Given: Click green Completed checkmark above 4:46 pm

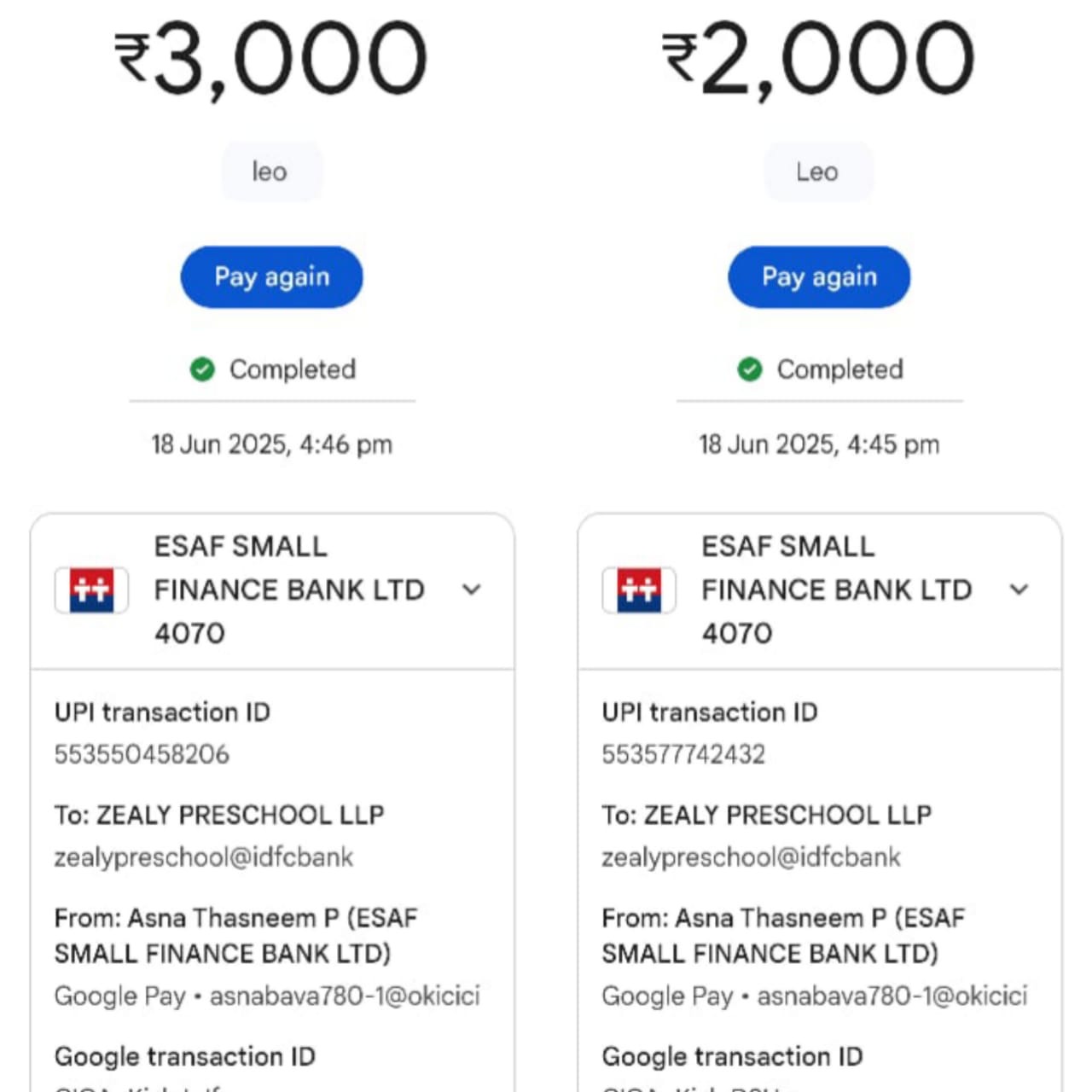Looking at the screenshot, I should point(202,369).
